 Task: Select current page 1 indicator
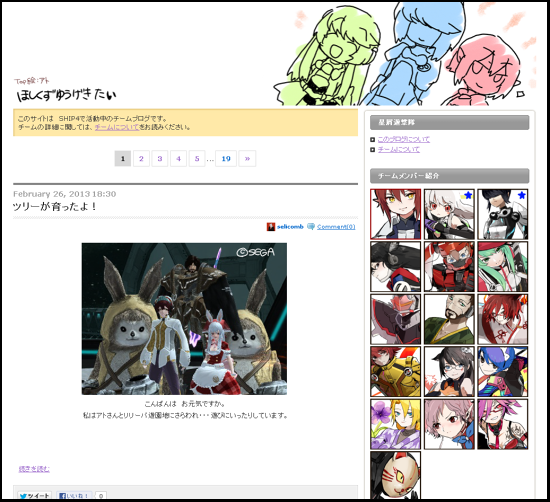[123, 159]
